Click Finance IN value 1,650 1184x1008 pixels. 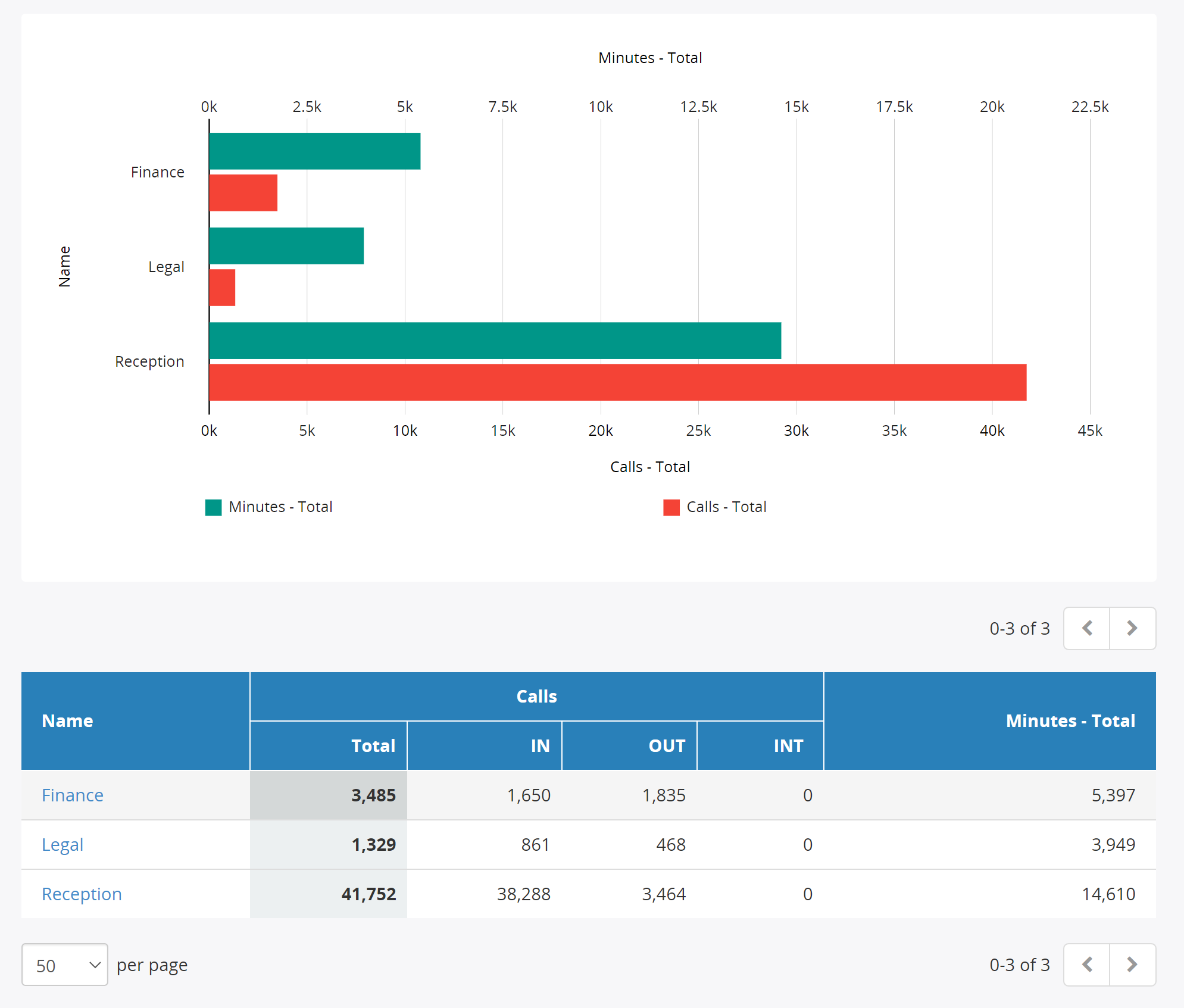click(529, 795)
